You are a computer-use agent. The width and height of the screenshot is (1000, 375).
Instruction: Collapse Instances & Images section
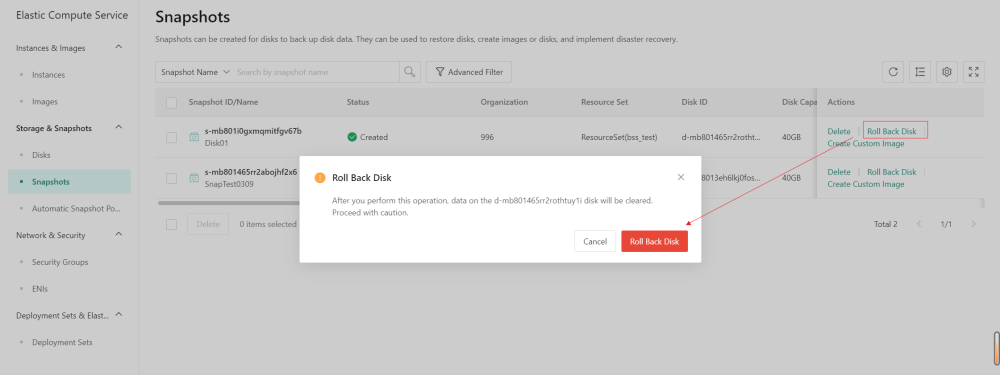pos(119,47)
